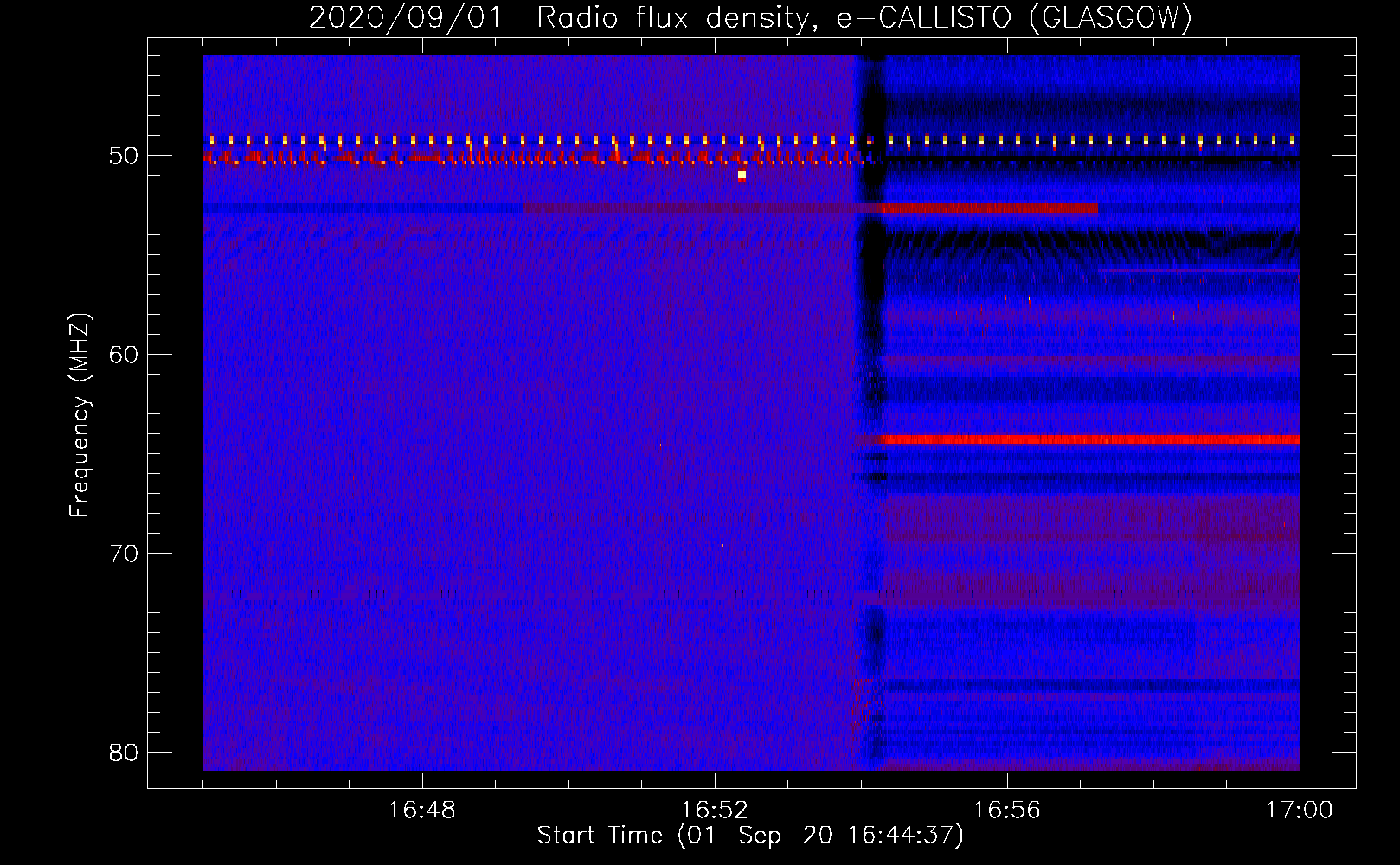Click the 17:00 time tick label
Screen dimensions: 1400x865
1300,811
